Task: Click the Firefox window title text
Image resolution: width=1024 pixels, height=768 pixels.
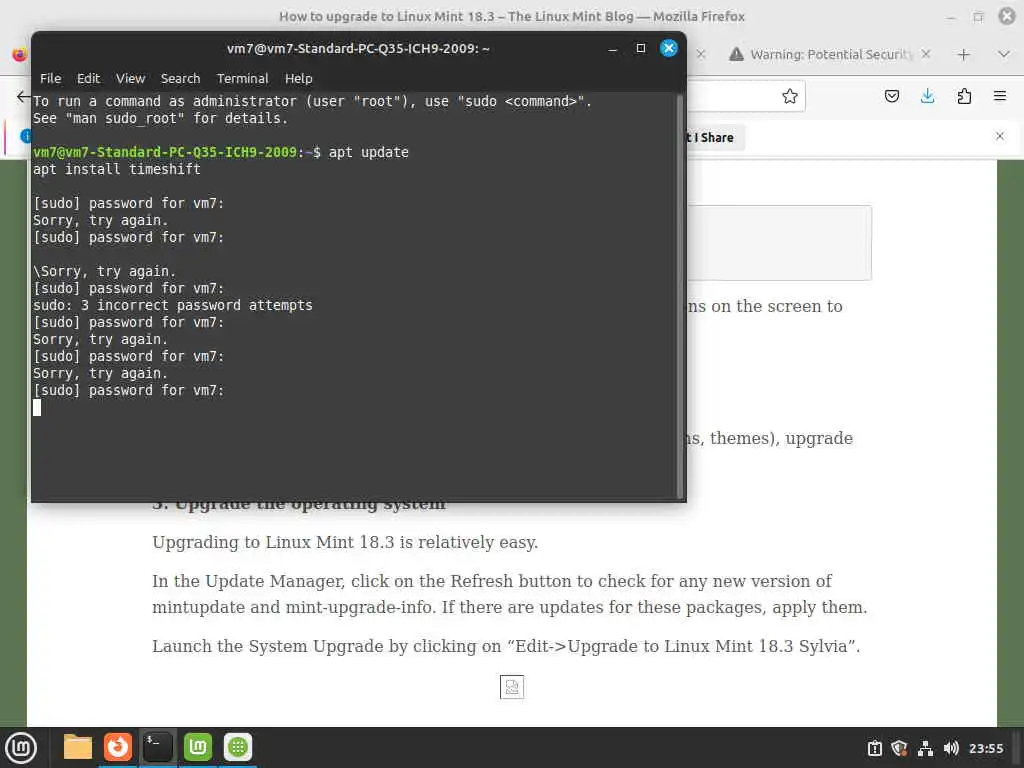Action: point(511,16)
